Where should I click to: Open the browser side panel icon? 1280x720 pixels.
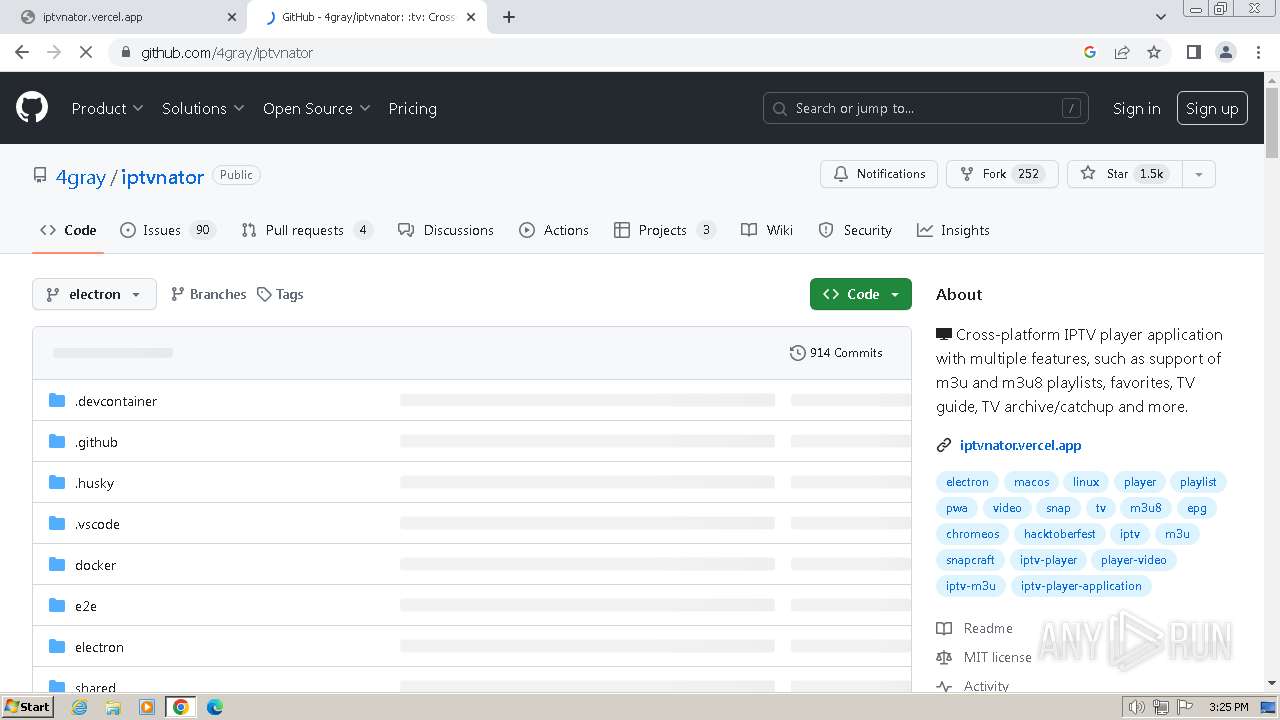tap(1193, 52)
